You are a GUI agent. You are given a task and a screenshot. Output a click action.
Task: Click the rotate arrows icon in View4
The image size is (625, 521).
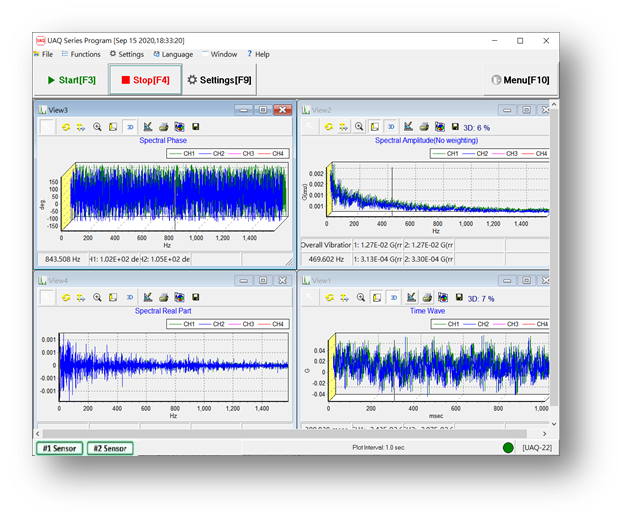65,297
